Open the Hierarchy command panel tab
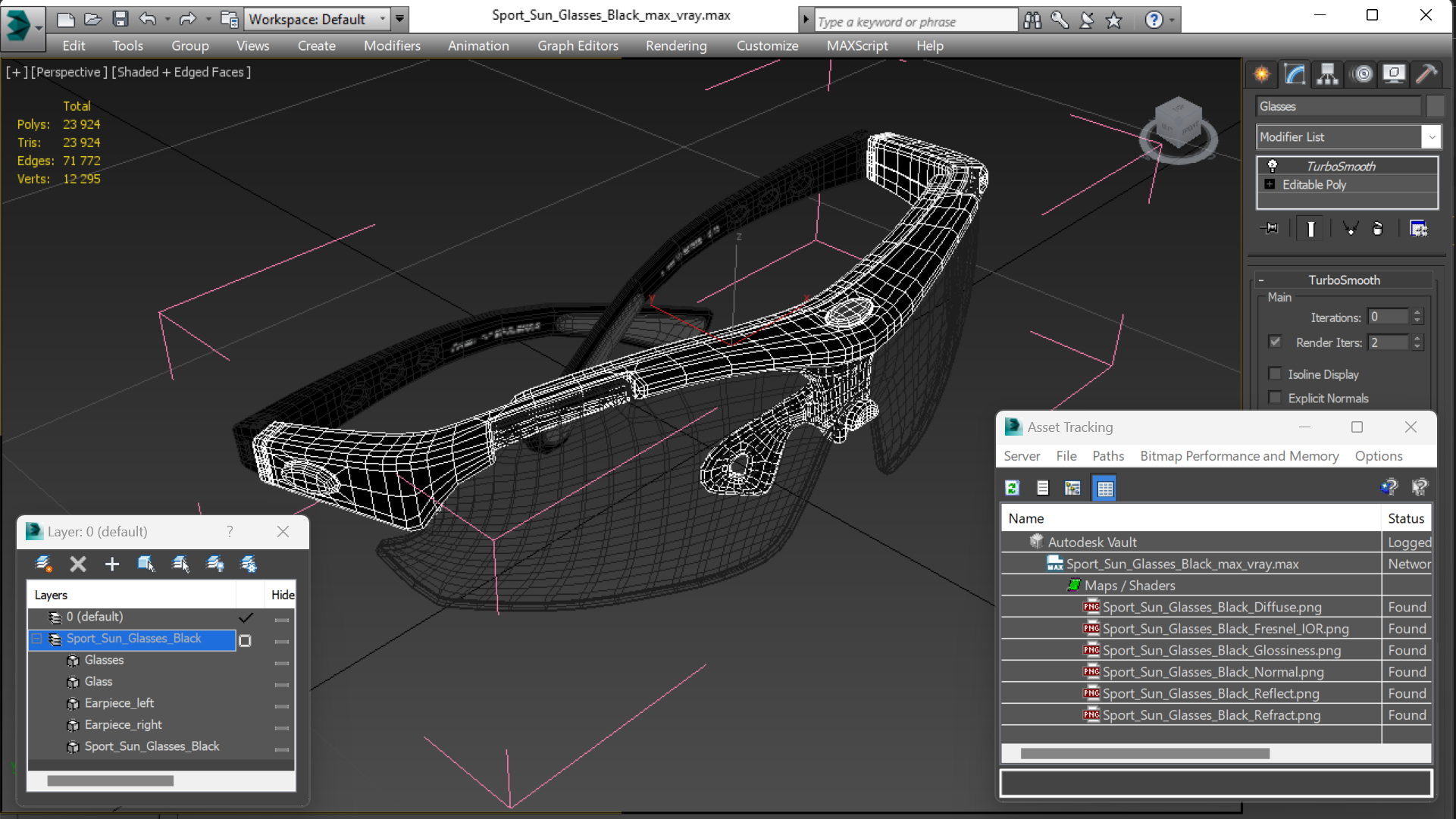 pos(1327,74)
